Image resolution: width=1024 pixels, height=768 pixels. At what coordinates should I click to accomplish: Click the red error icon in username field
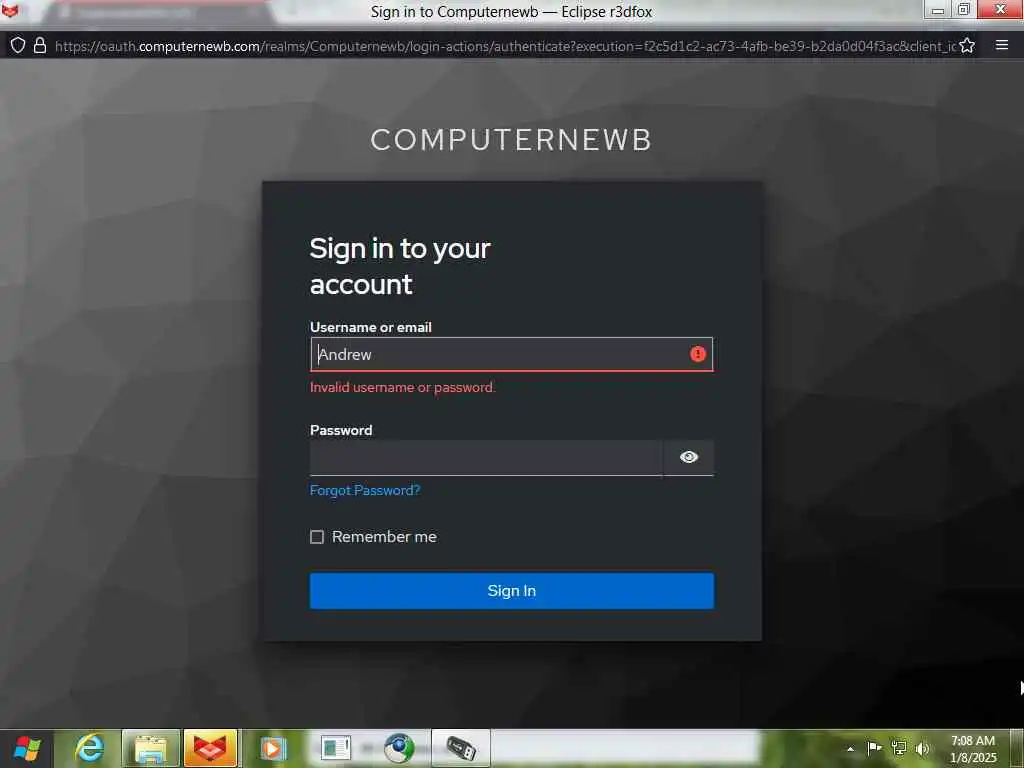[697, 354]
